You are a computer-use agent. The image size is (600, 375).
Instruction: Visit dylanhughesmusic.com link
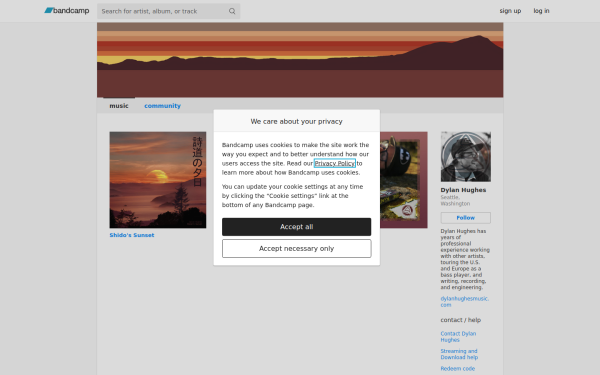(465, 302)
